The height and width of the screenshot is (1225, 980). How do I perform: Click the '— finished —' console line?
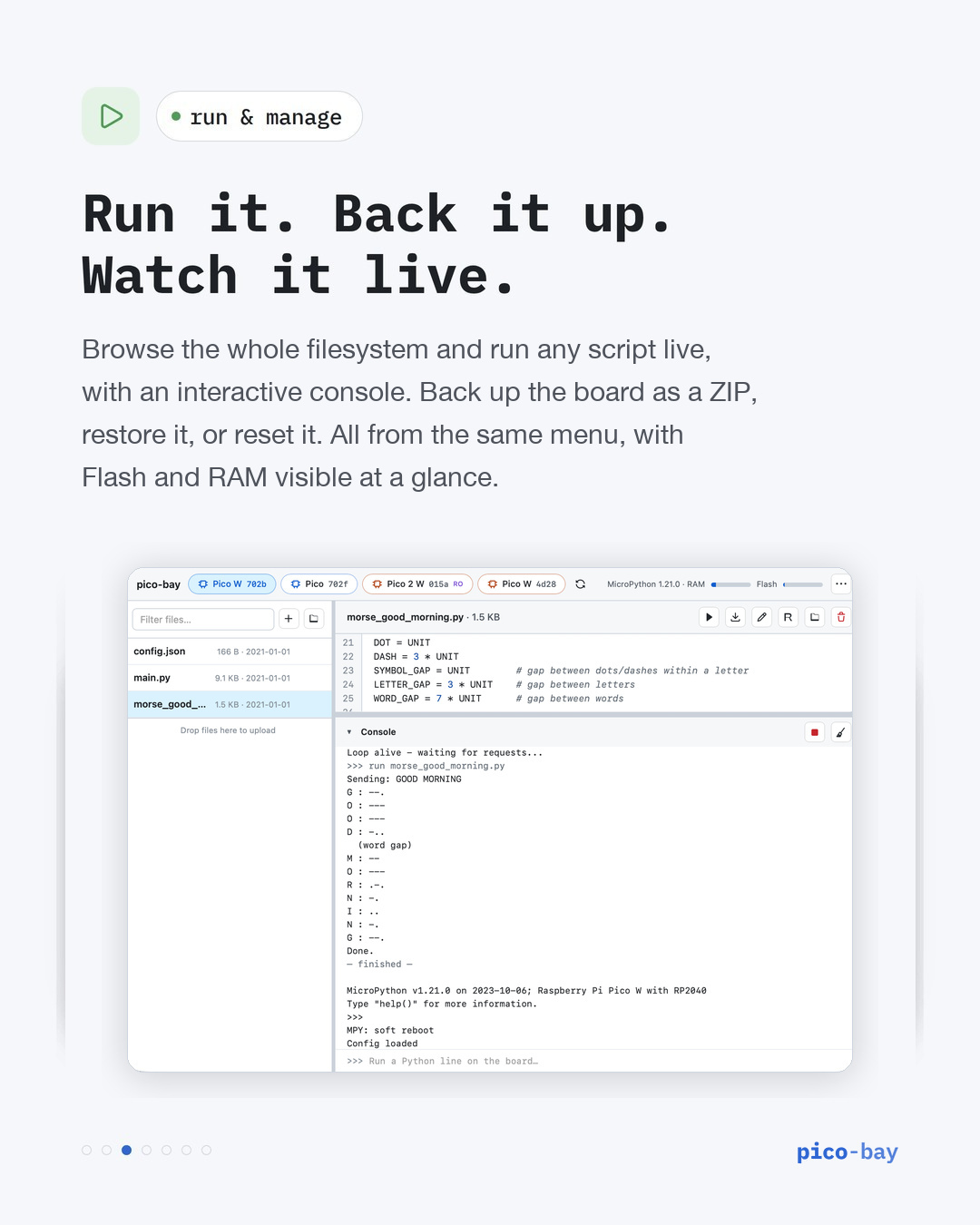click(379, 965)
